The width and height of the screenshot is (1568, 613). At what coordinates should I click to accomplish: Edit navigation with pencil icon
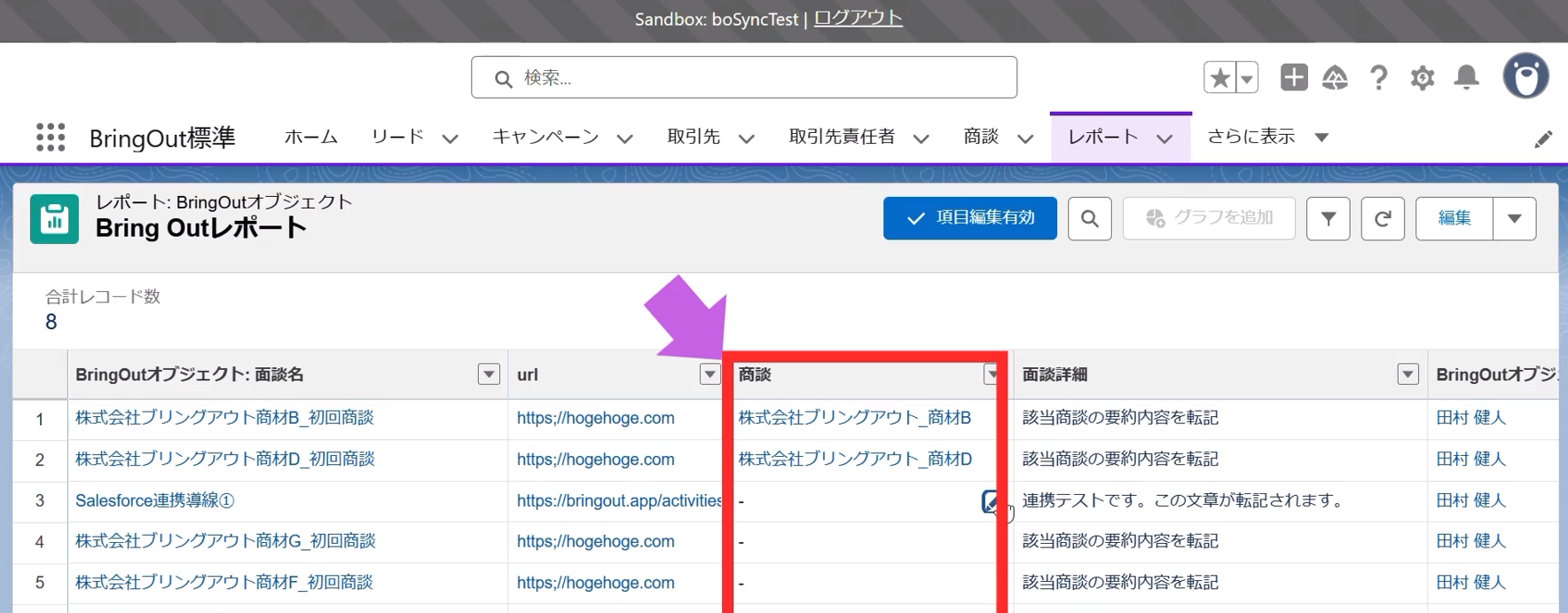point(1543,138)
